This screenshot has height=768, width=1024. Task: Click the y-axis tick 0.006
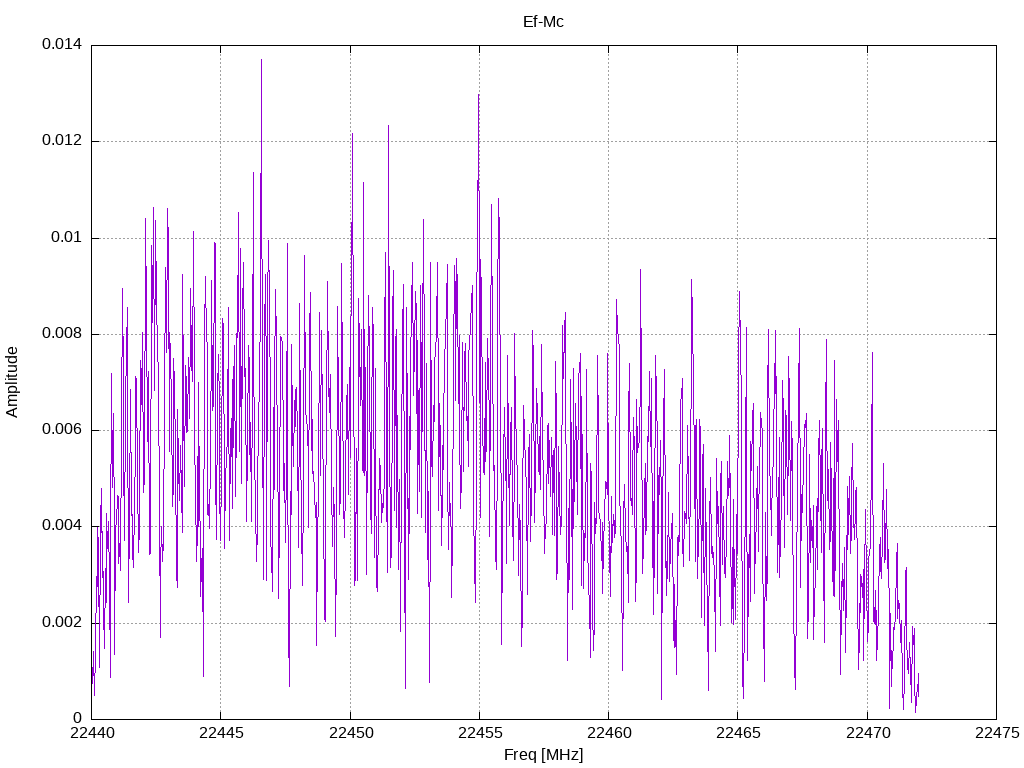coord(62,429)
